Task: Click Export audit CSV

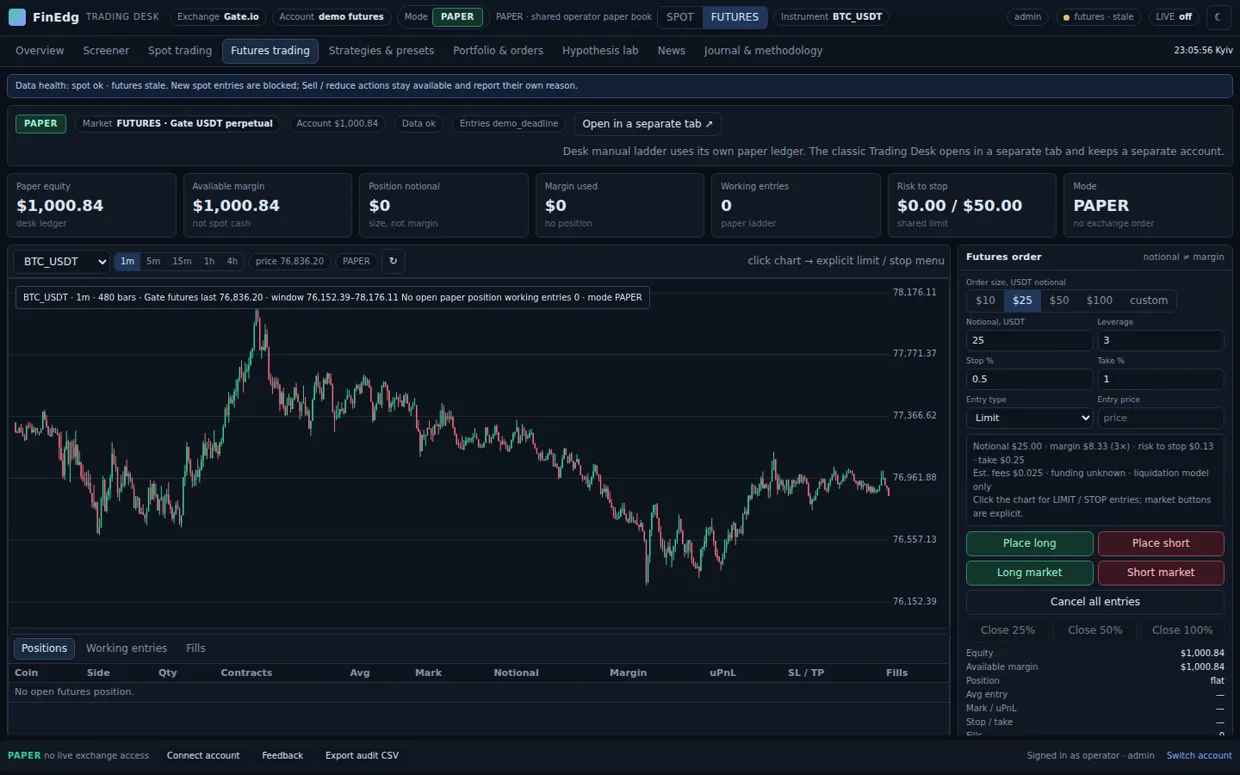Action: coord(362,756)
